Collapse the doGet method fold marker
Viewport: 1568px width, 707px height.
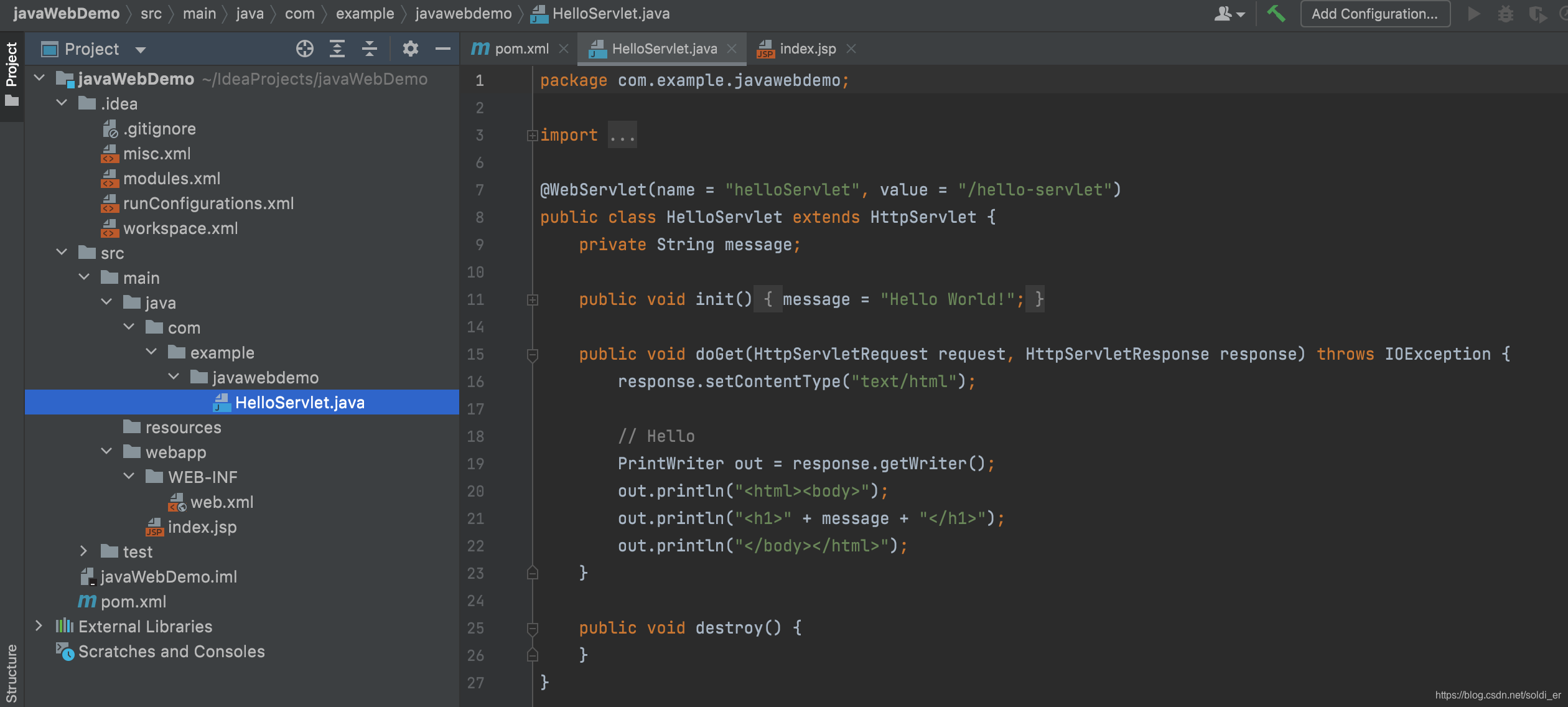pyautogui.click(x=533, y=355)
